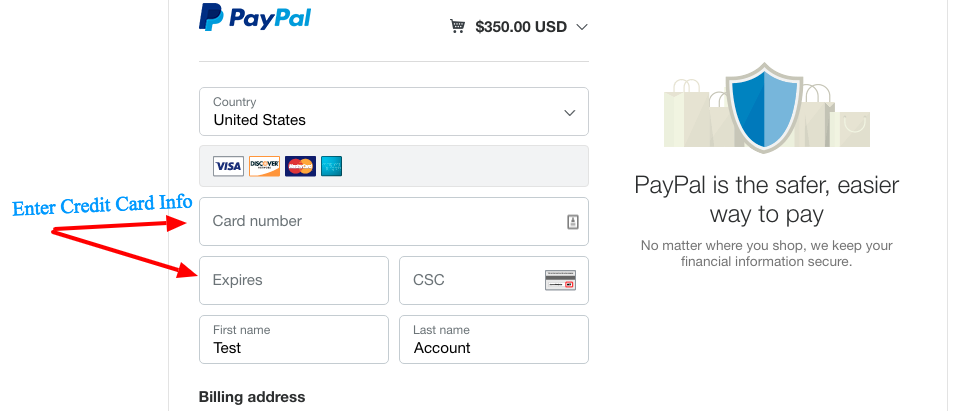Screen dimensions: 954x411
Task: Click the CSC card-back help icon
Action: [560, 280]
